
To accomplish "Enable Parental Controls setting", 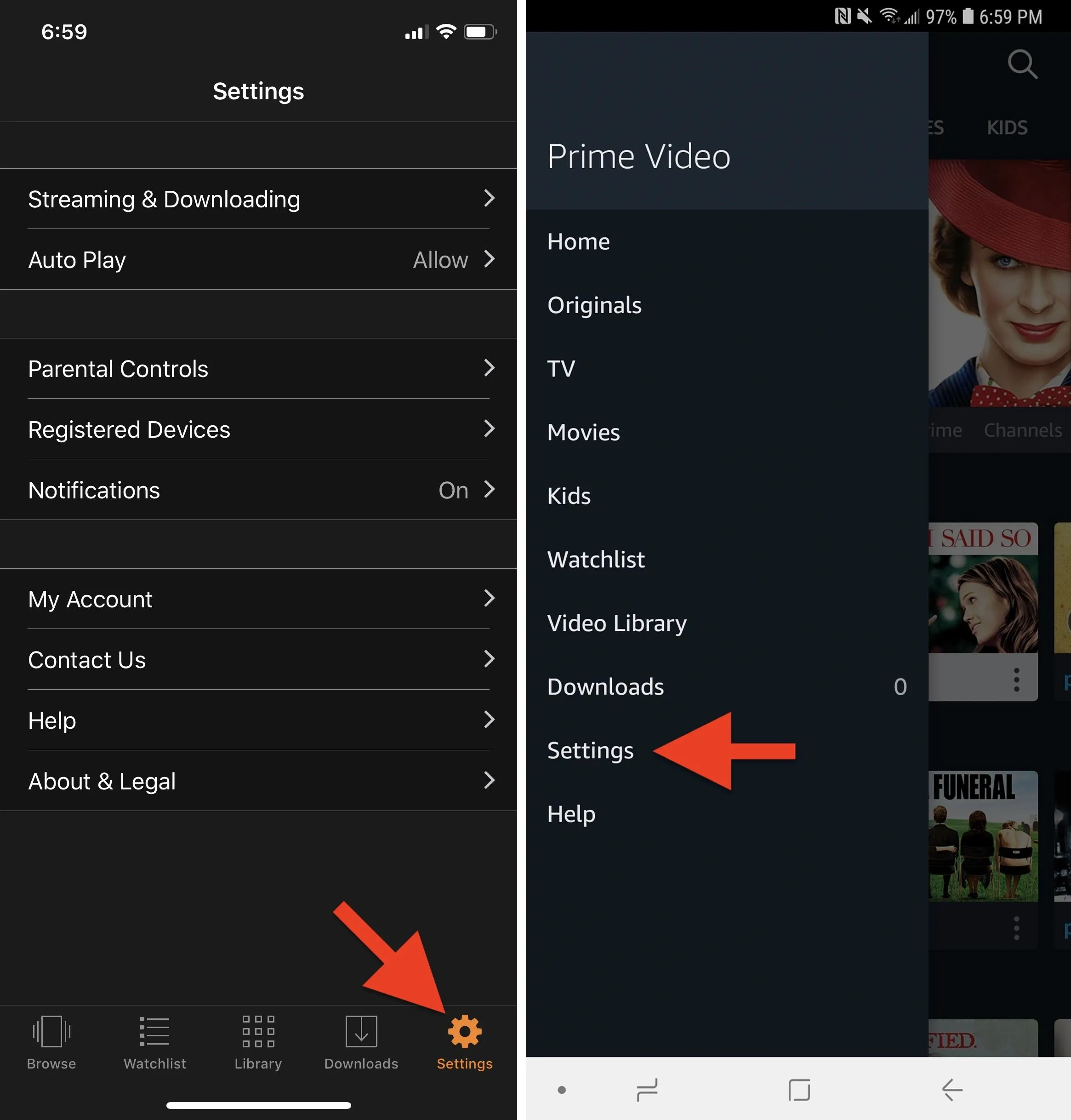I will (x=256, y=368).
